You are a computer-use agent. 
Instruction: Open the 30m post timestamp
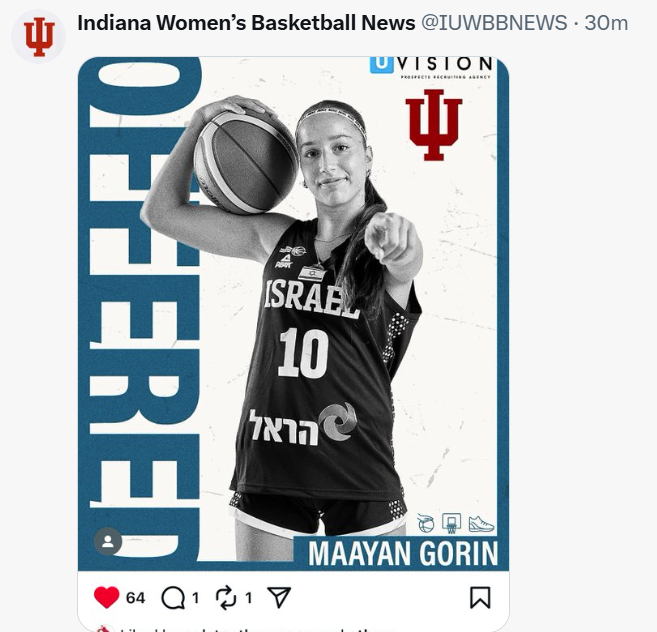tap(606, 23)
